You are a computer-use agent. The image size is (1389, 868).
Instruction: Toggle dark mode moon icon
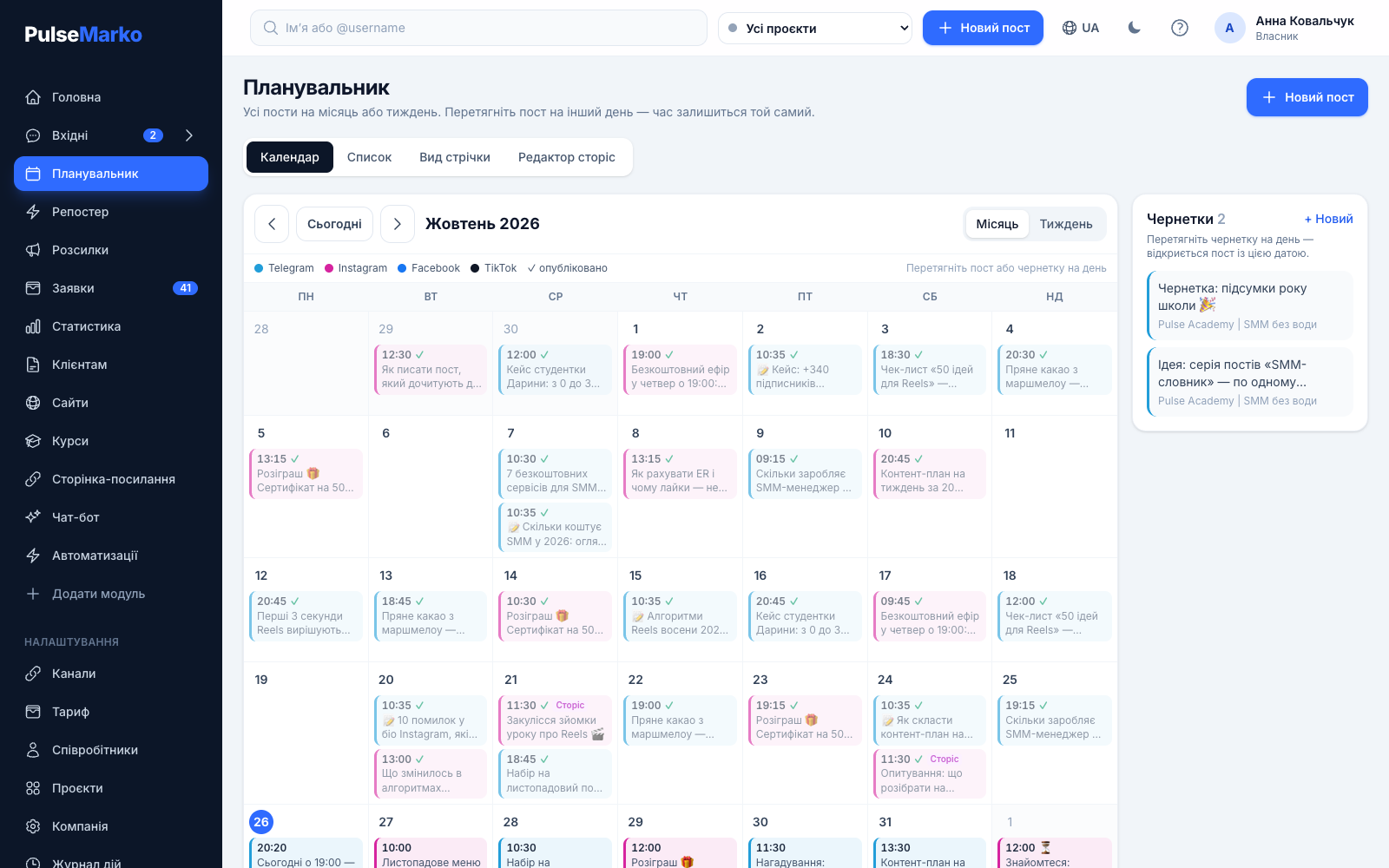(1135, 28)
